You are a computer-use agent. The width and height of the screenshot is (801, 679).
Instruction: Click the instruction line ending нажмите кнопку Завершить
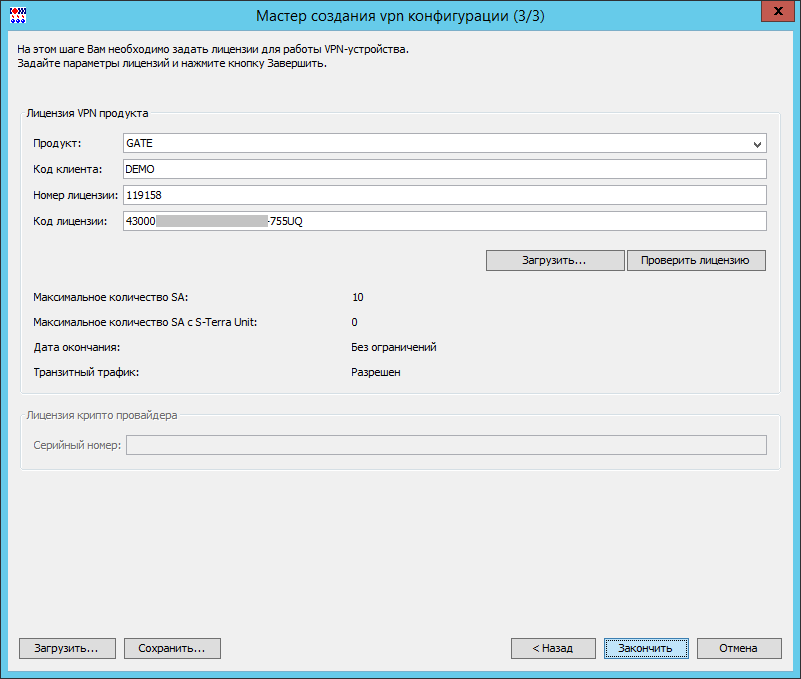(172, 63)
